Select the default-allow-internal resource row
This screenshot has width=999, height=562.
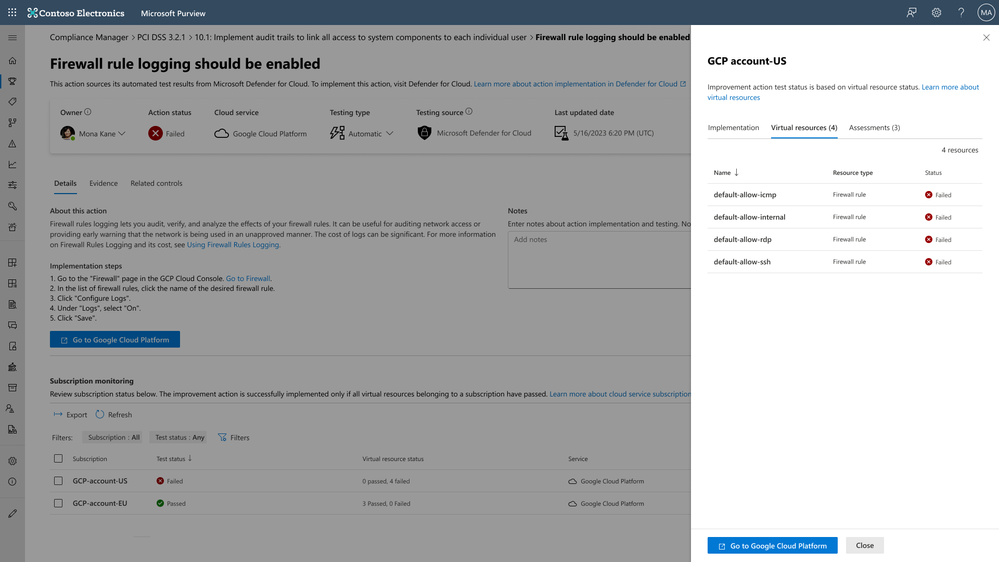pos(844,217)
